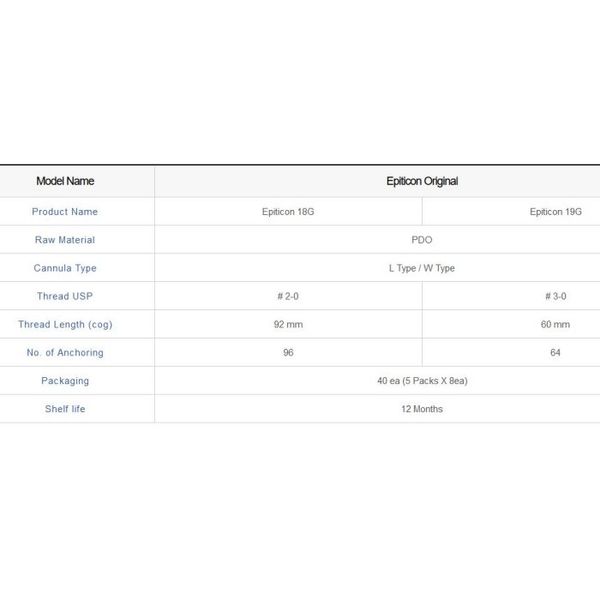The height and width of the screenshot is (600, 600).
Task: Select the # 2-0 thread value
Action: pyautogui.click(x=288, y=296)
